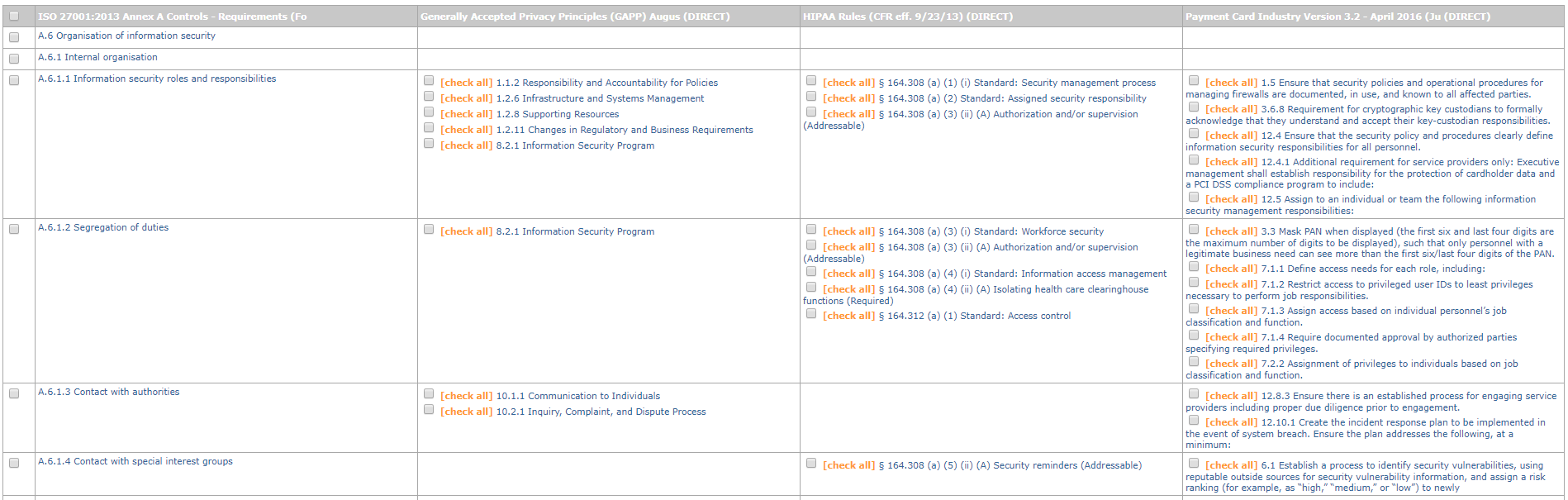Click 'check all' beside PCI 12.10.1 incident response plan
The width and height of the screenshot is (1568, 500).
(x=1231, y=422)
